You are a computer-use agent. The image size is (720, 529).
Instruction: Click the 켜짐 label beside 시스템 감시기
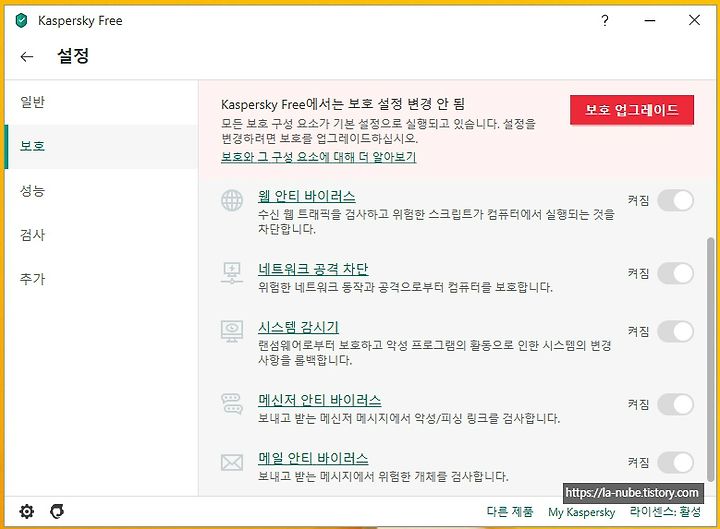click(x=638, y=332)
